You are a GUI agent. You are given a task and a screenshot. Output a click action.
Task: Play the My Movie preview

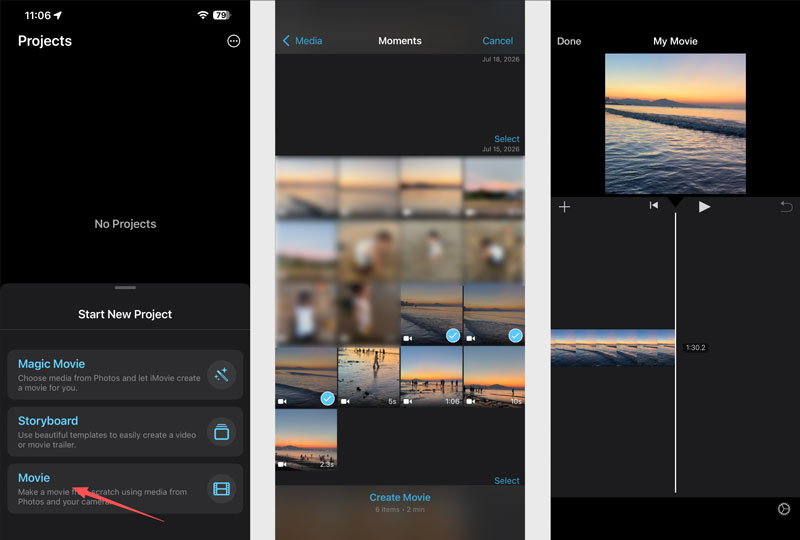(704, 207)
